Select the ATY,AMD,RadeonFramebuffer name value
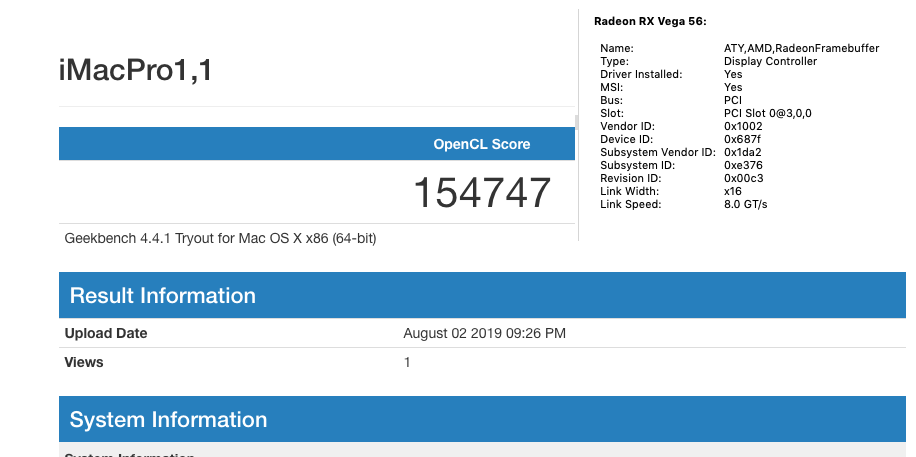The height and width of the screenshot is (457, 916). tap(802, 49)
